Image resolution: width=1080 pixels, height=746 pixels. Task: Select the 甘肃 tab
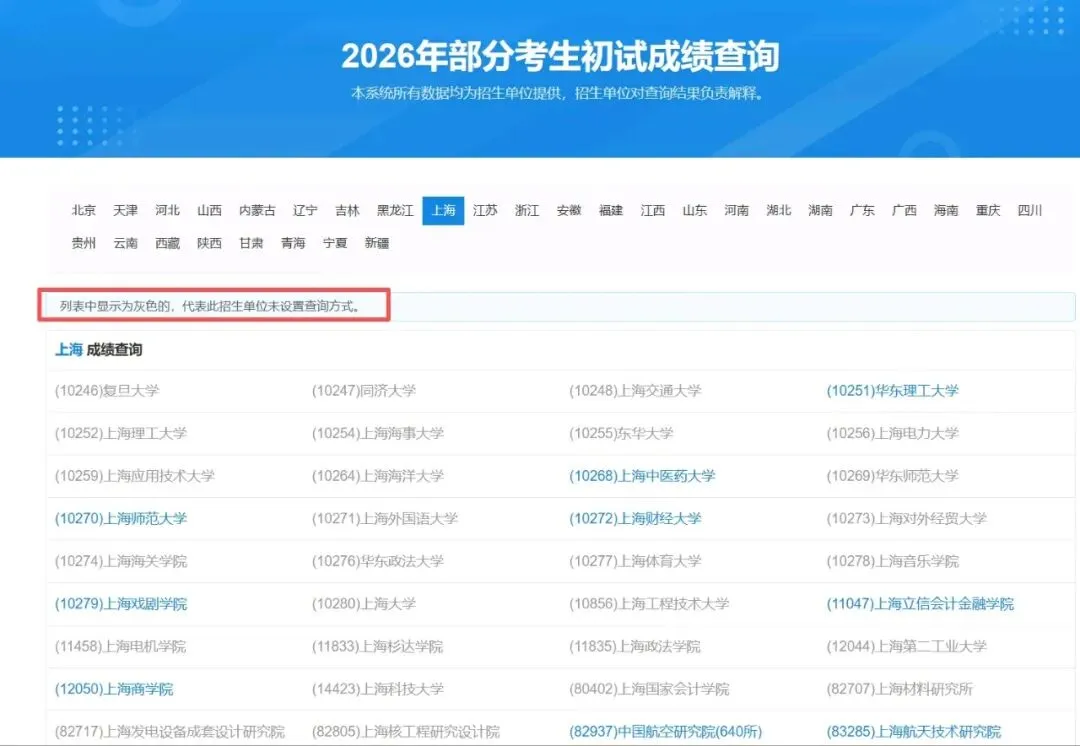[251, 243]
